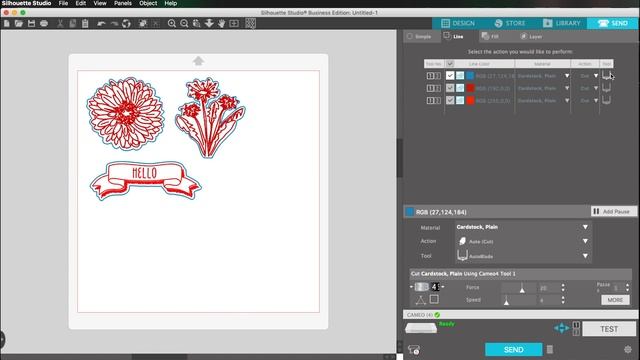The height and width of the screenshot is (360, 640).
Task: Click the Open file folder icon
Action: [19, 23]
